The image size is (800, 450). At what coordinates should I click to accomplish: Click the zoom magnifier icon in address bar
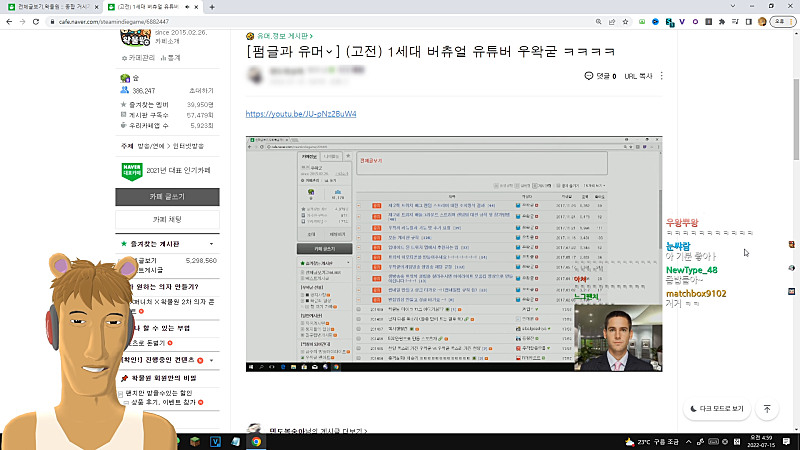[x=598, y=22]
